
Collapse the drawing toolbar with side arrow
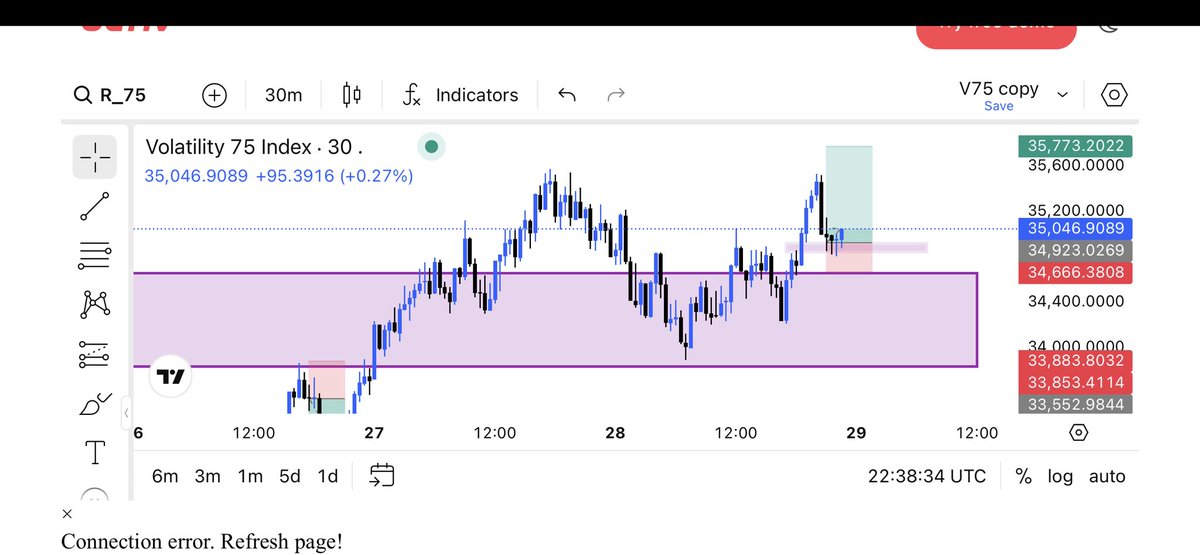click(x=126, y=412)
